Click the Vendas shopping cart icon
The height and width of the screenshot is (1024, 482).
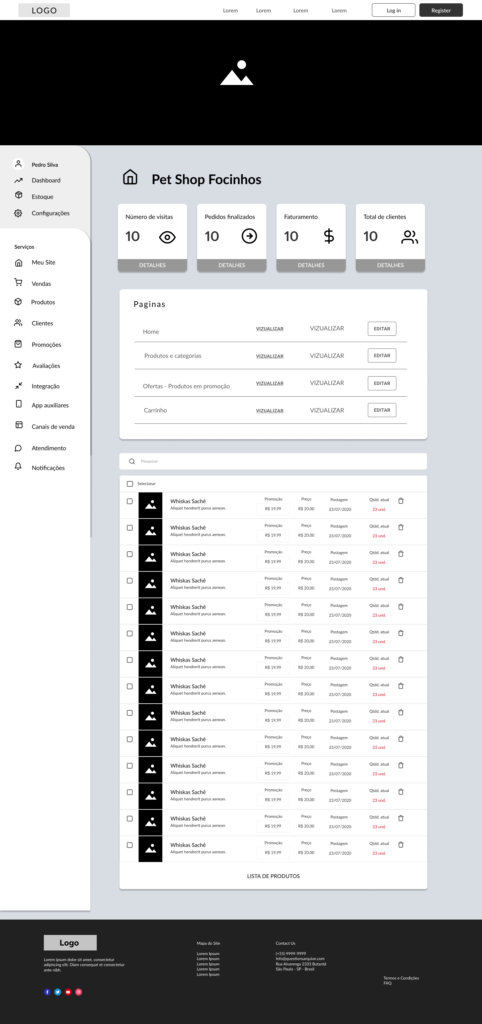[18, 283]
